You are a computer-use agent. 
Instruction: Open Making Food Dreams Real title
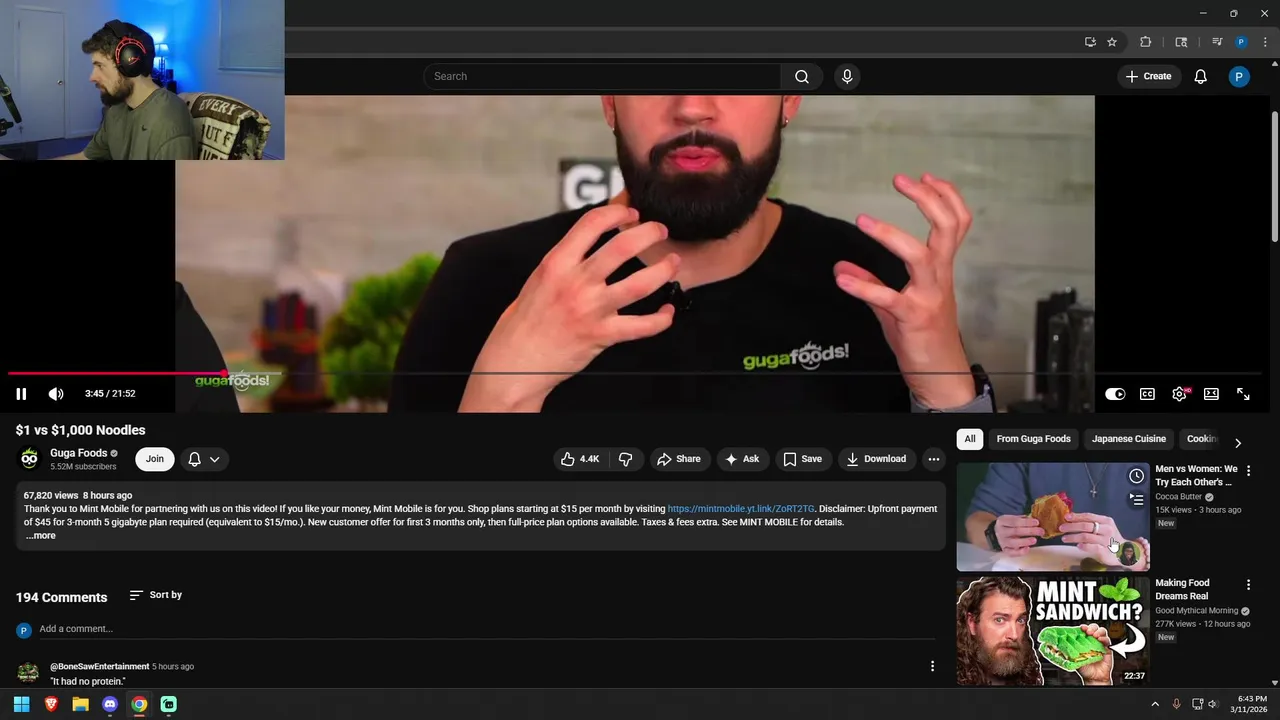(x=1183, y=589)
